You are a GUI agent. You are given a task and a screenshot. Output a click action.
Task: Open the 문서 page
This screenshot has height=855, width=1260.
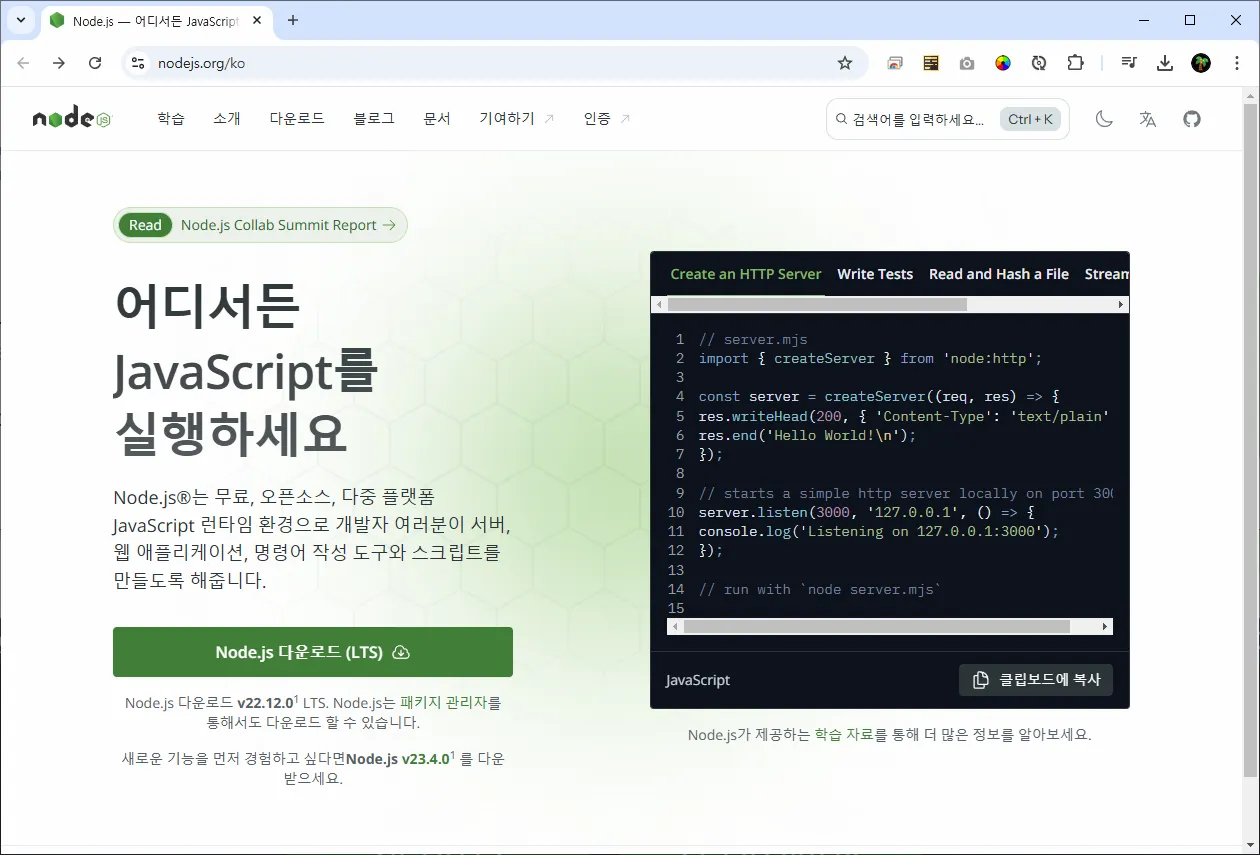click(x=437, y=119)
